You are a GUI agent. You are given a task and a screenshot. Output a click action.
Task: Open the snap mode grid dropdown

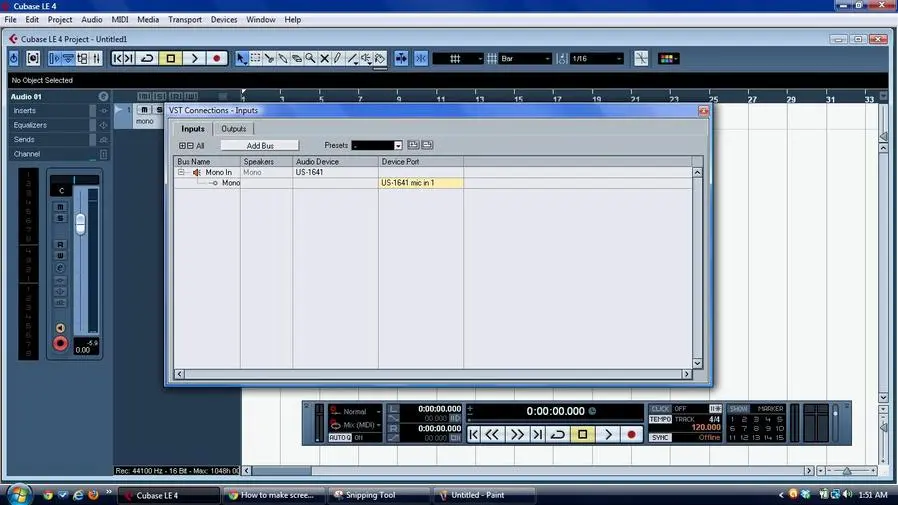[x=458, y=58]
